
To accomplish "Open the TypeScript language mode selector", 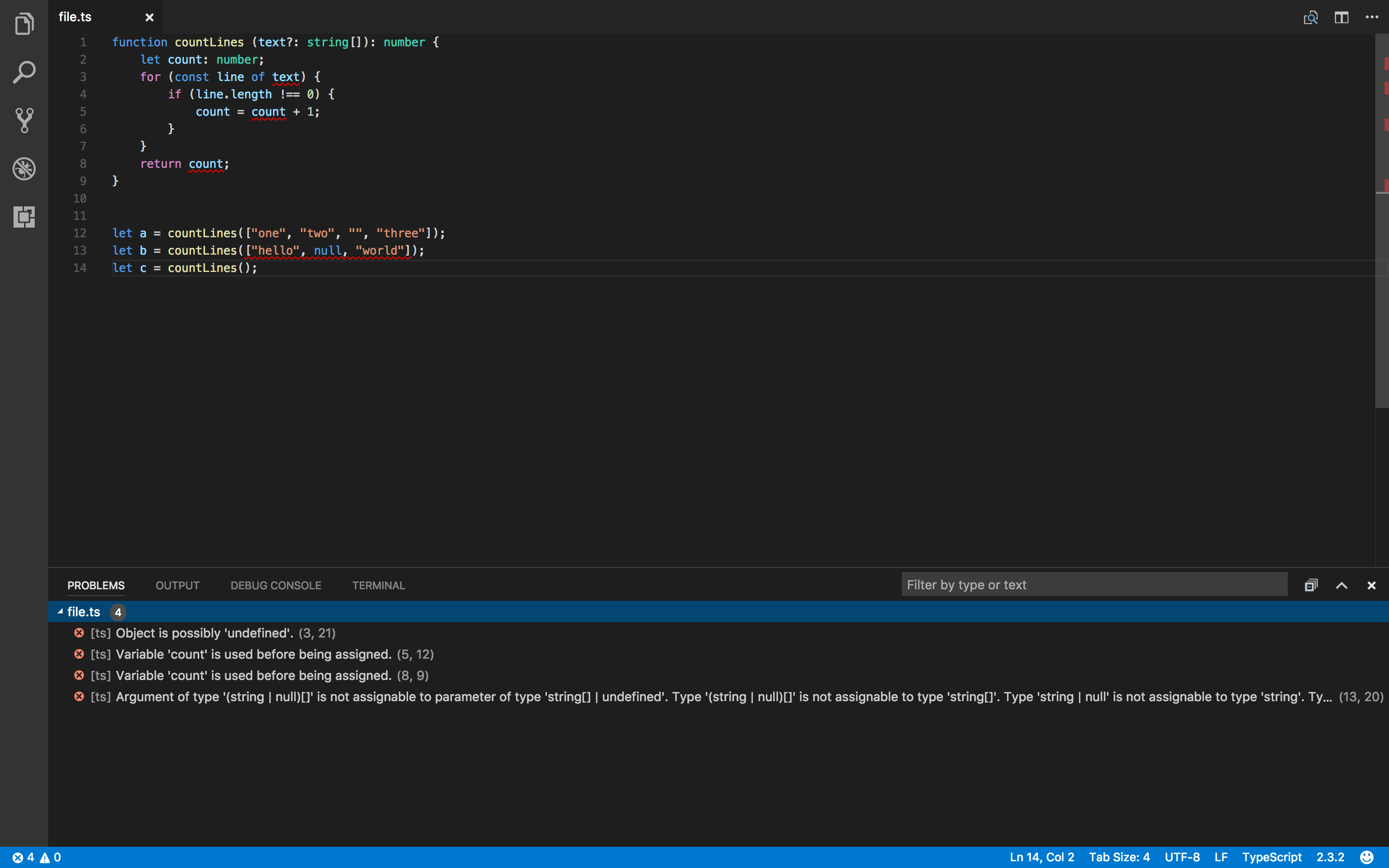I will click(x=1271, y=857).
